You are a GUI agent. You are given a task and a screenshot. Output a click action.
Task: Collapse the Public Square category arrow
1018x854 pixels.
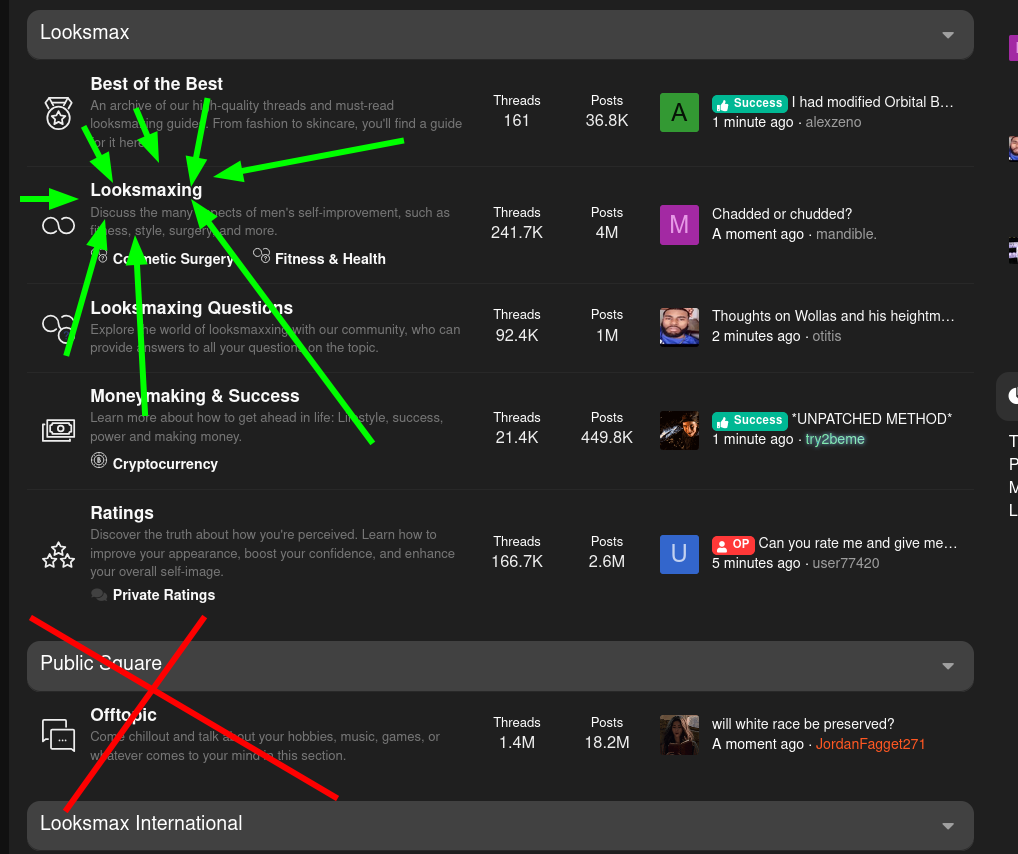[x=948, y=666]
